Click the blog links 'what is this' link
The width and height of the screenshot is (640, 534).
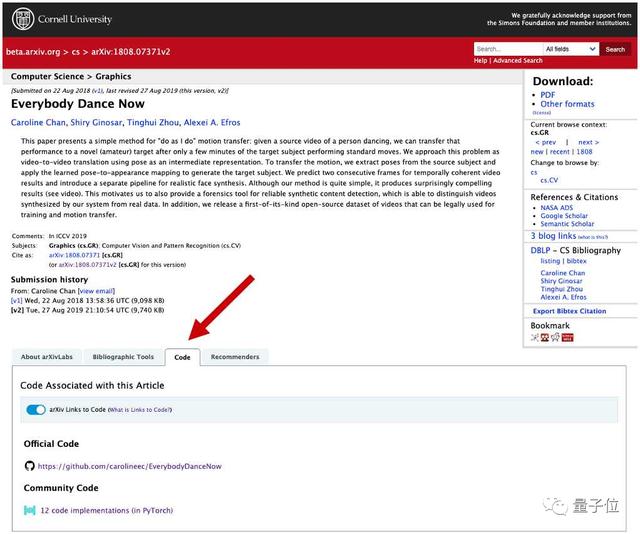tap(593, 237)
